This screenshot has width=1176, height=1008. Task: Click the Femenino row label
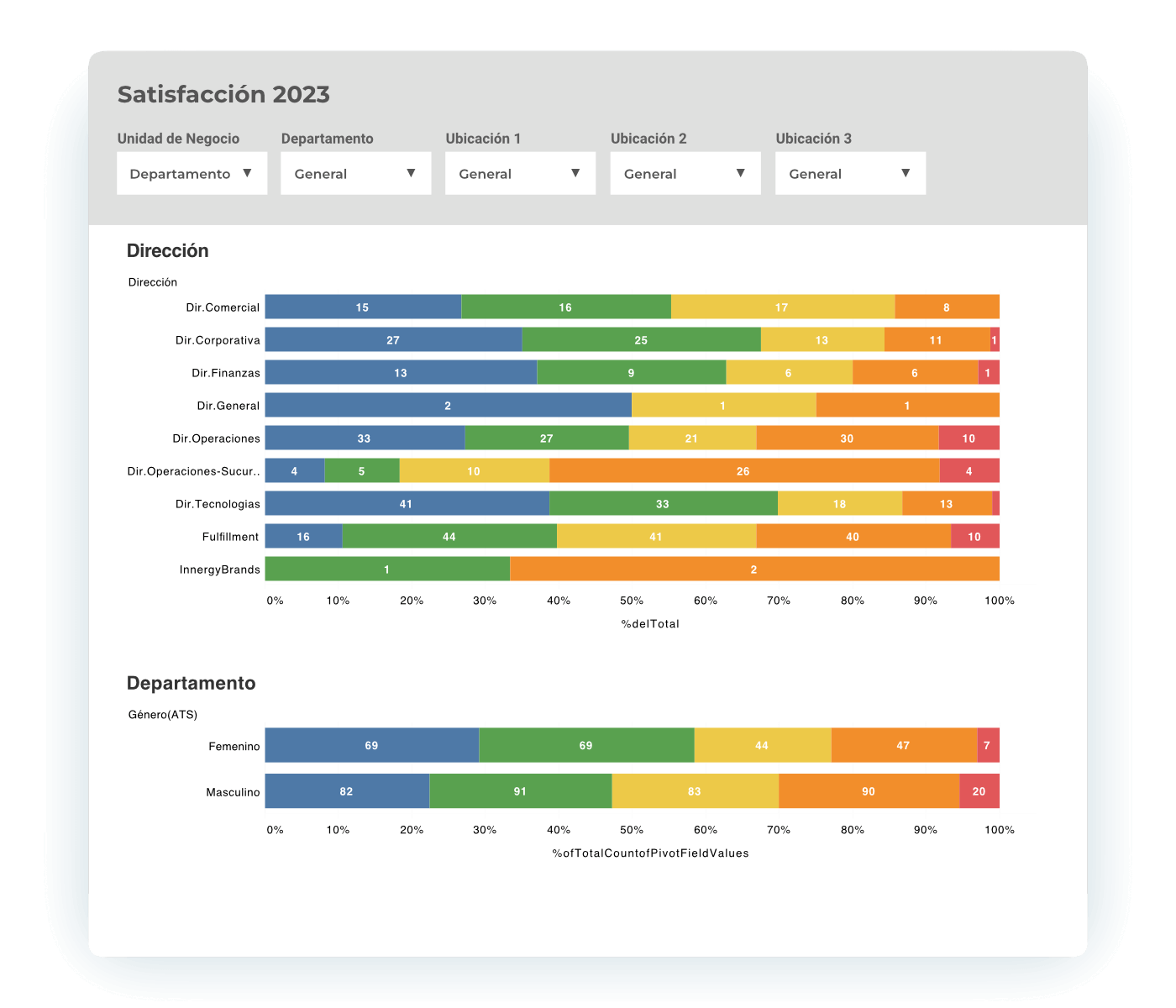234,747
